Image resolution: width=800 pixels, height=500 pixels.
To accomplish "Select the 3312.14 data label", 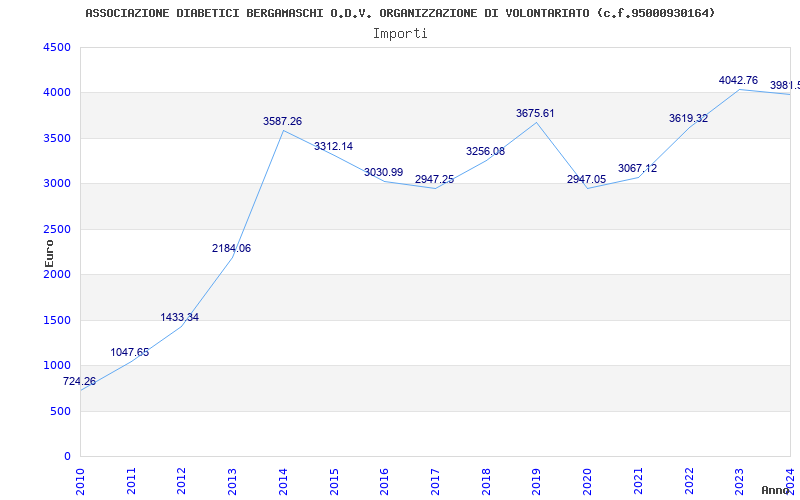I will coord(333,146).
